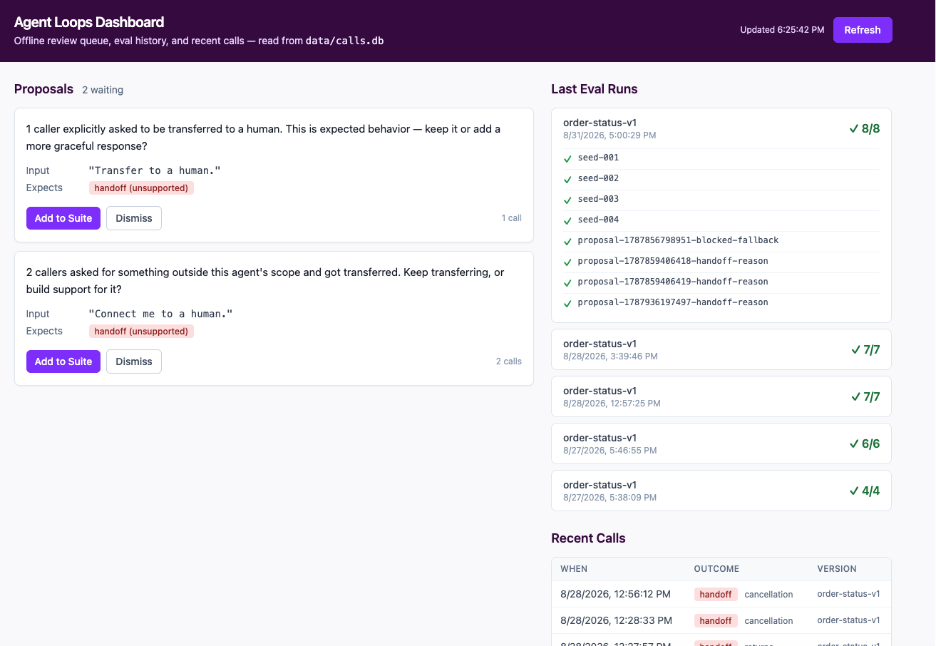Screen dimensions: 936x646
Task: Click "cancellation" reason on the 12:56:12 PM call
Action: 769,595
